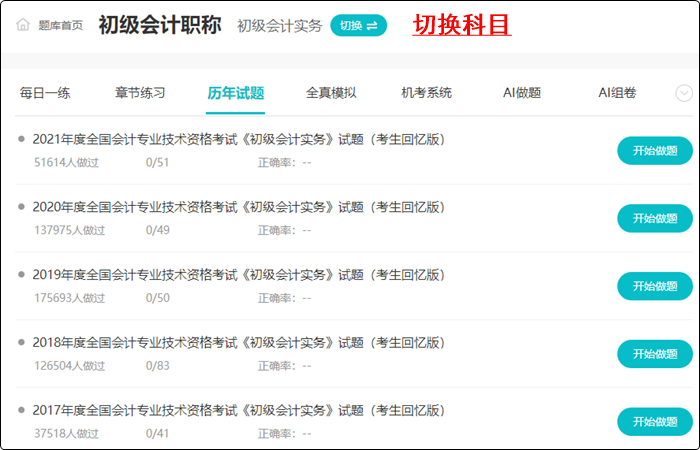Click the 初级会计实务 subject label

pos(279,26)
